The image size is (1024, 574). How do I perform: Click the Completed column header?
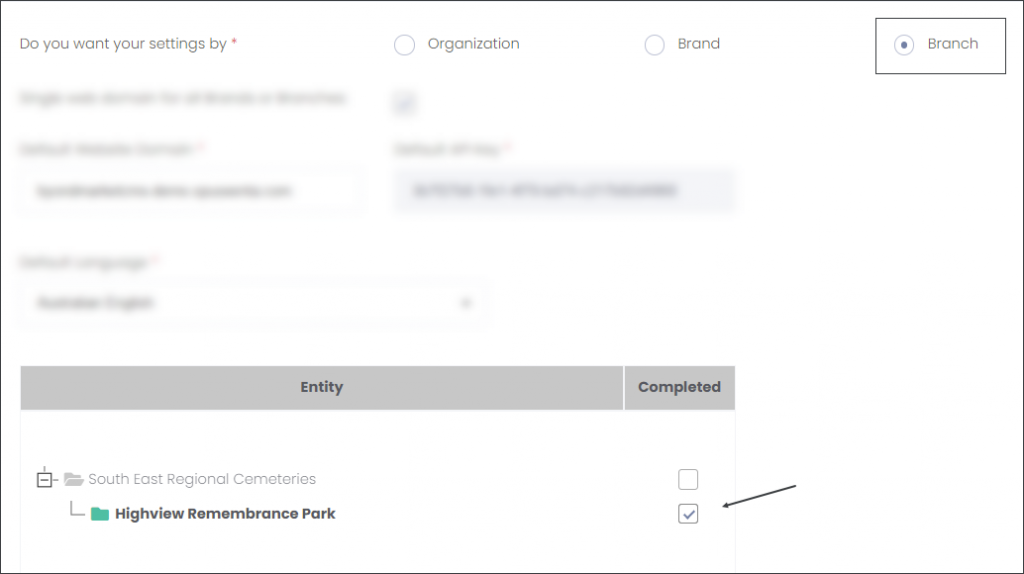click(x=679, y=387)
